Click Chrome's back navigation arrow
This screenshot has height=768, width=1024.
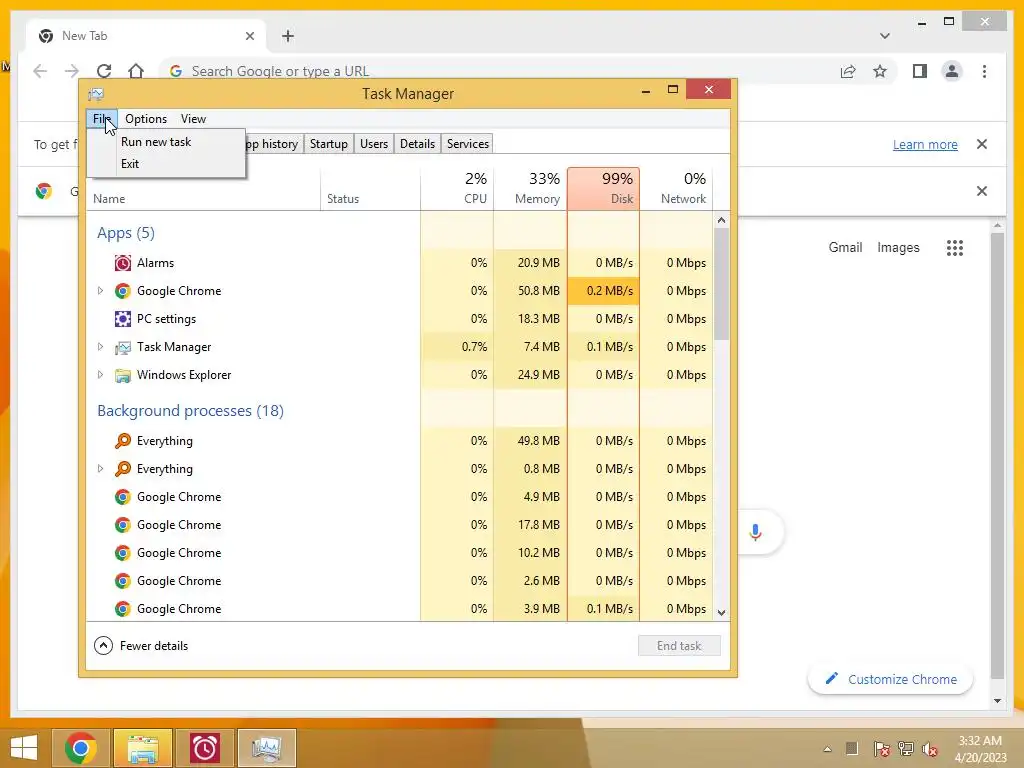pyautogui.click(x=40, y=71)
